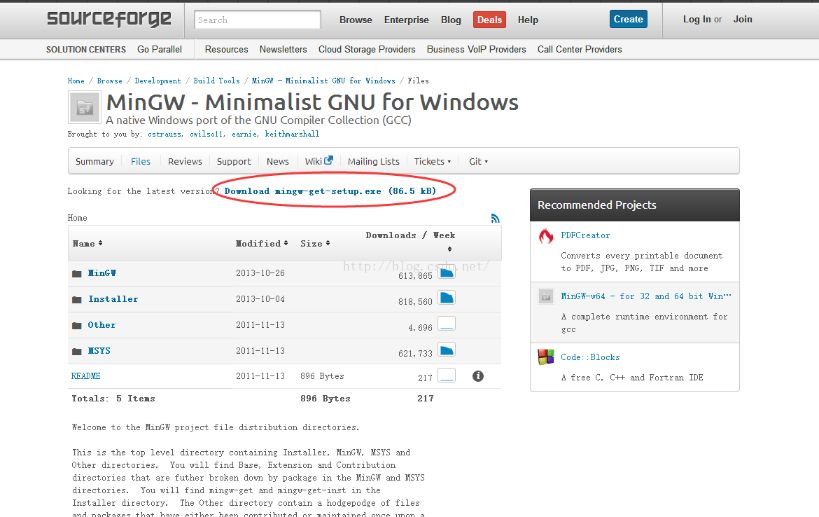The width and height of the screenshot is (819, 517).
Task: Sort files by Name column
Action: 87,243
